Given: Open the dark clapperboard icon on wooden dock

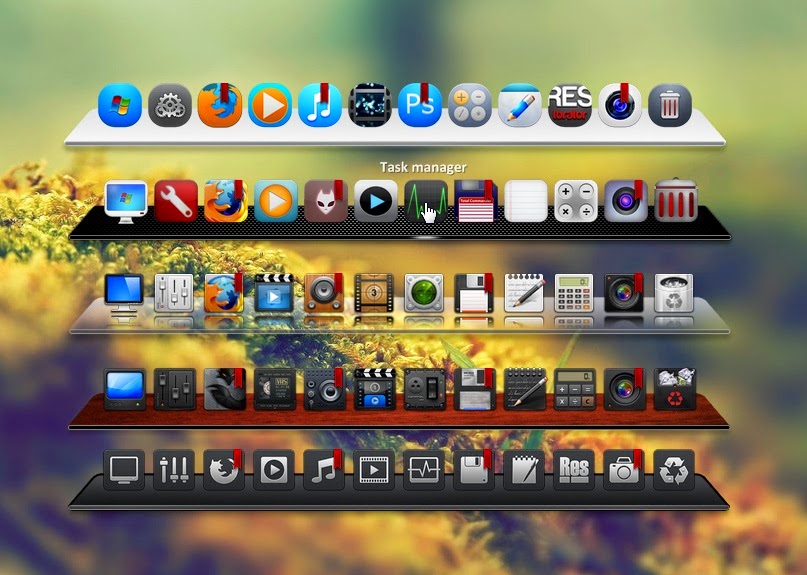Looking at the screenshot, I should click(x=375, y=389).
